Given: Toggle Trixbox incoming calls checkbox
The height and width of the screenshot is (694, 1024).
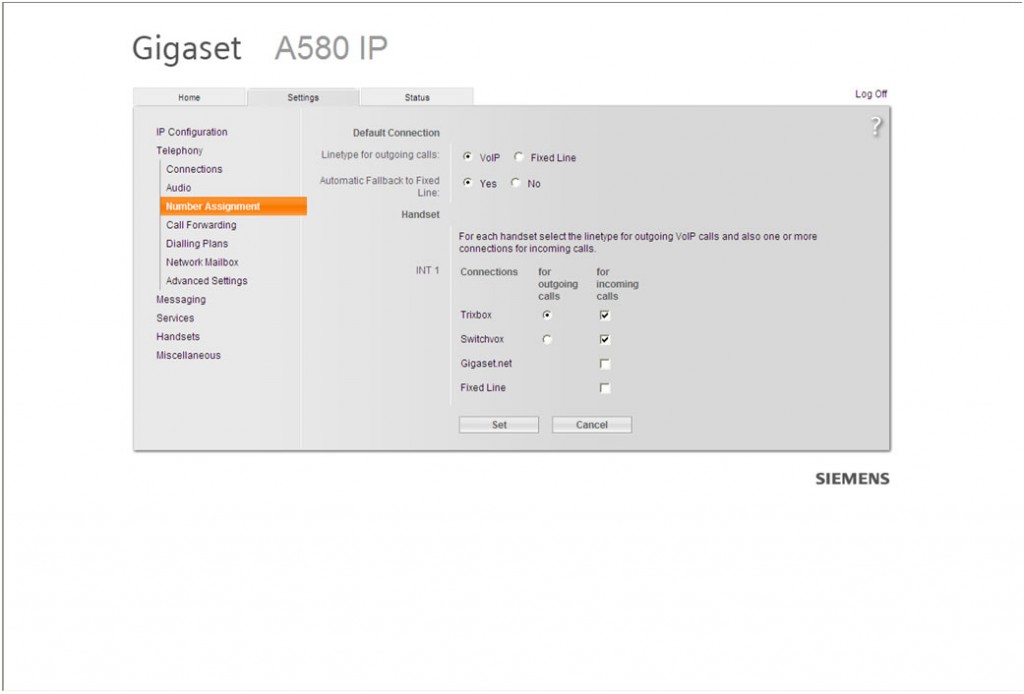Looking at the screenshot, I should [605, 315].
